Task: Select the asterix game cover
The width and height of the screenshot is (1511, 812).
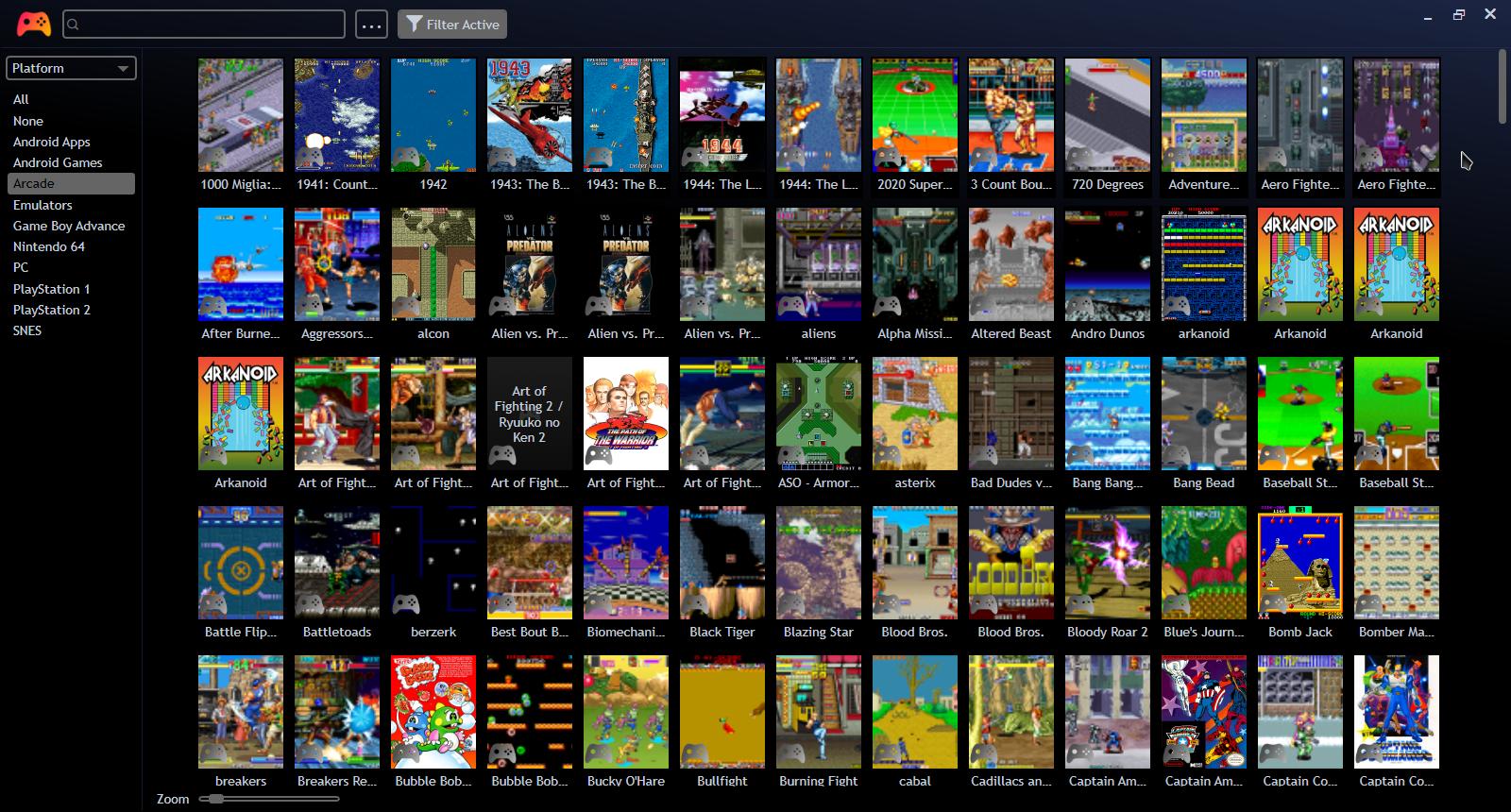Action: coord(915,414)
